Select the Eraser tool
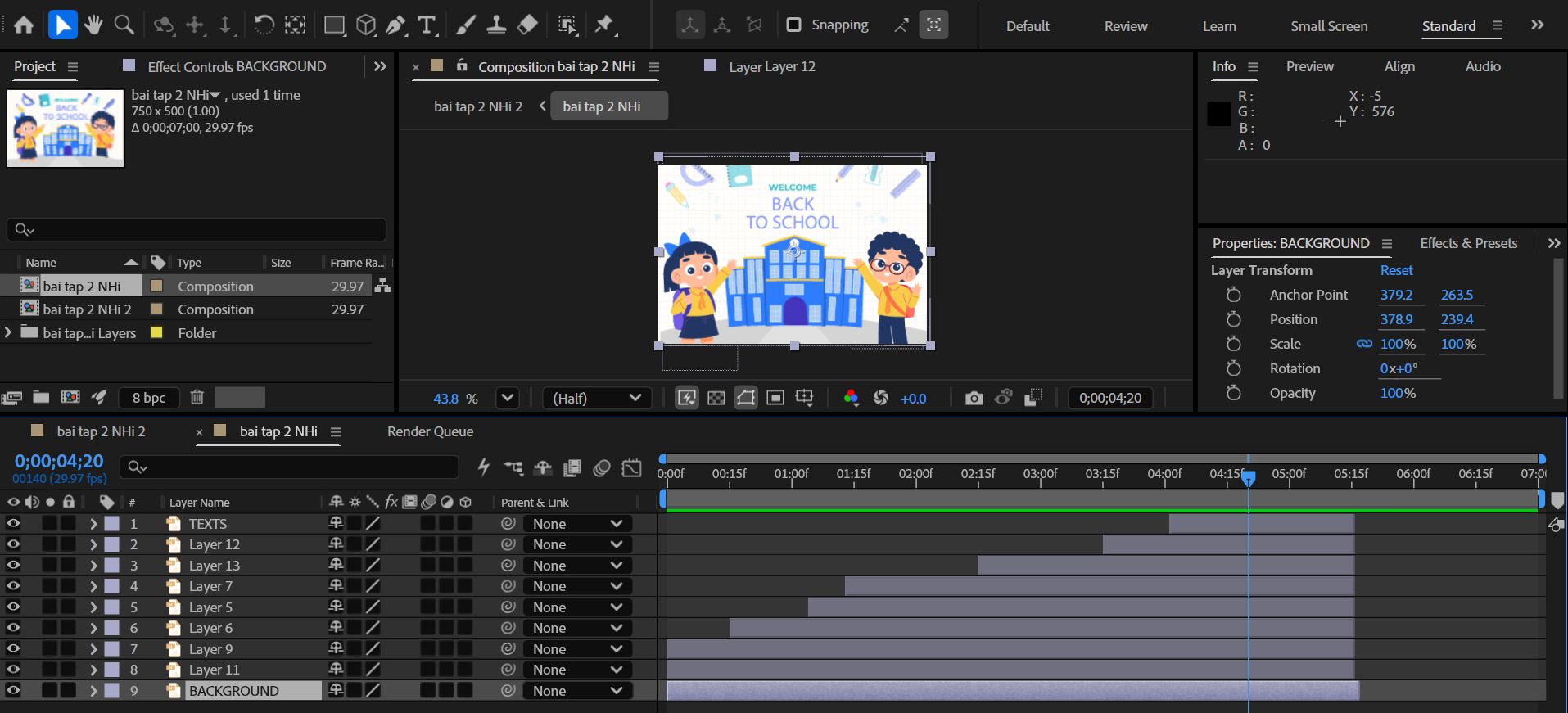 click(528, 25)
